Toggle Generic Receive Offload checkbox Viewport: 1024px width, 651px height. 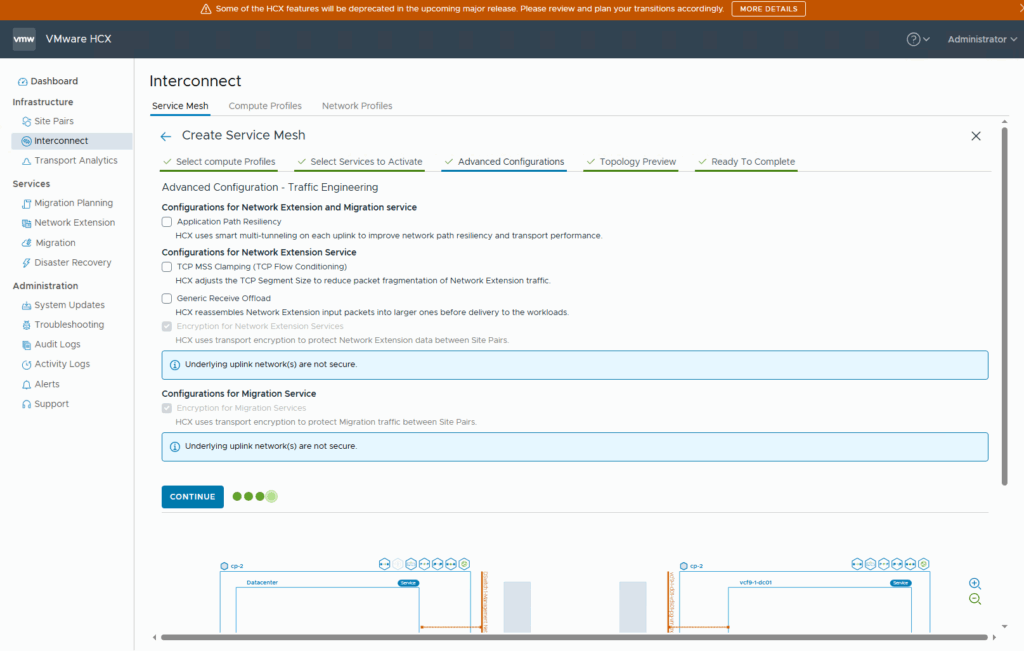(x=167, y=298)
